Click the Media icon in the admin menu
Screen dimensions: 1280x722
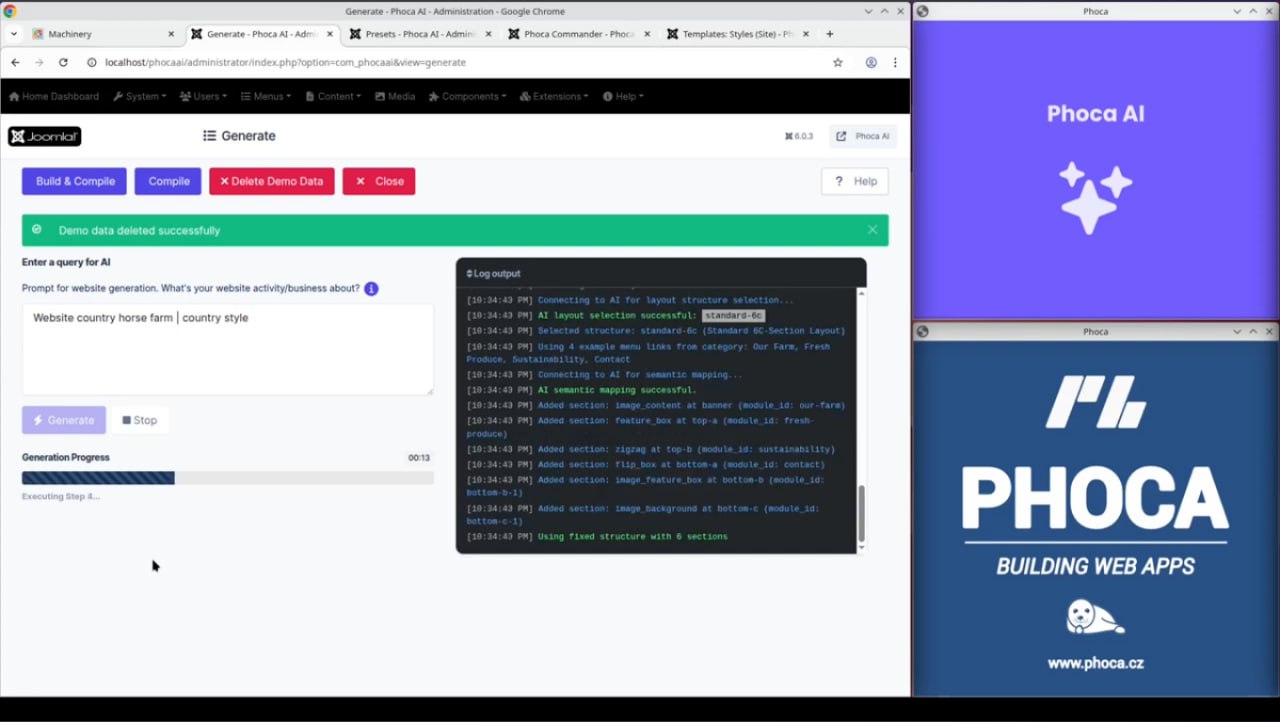click(x=381, y=96)
